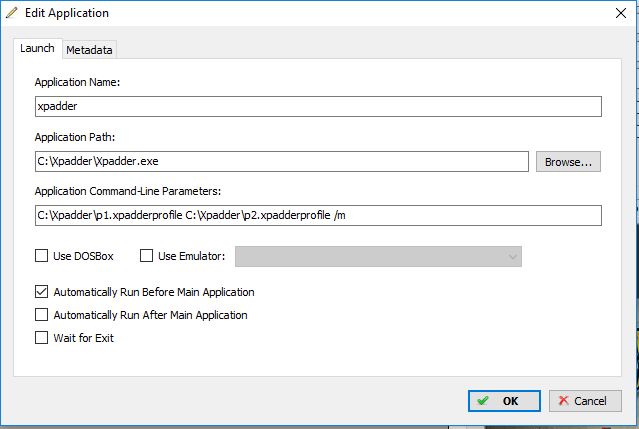This screenshot has height=429, width=639.
Task: Click into the Application Path text box
Action: [282, 161]
